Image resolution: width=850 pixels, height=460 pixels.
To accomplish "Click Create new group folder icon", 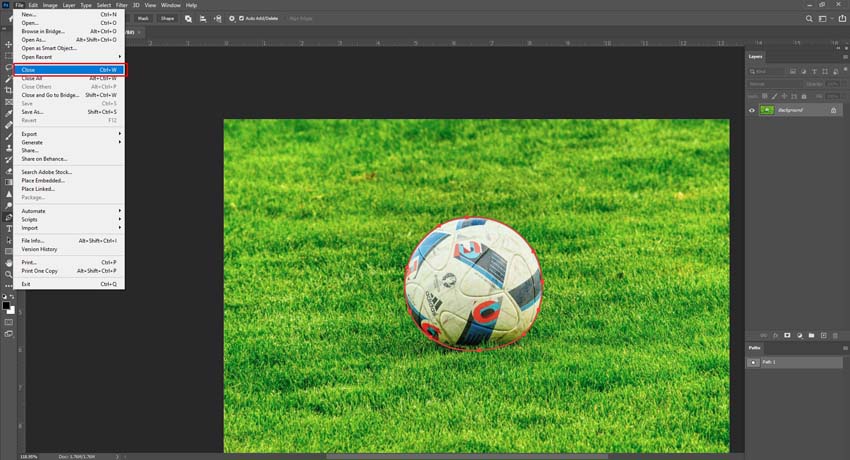I will pos(811,335).
